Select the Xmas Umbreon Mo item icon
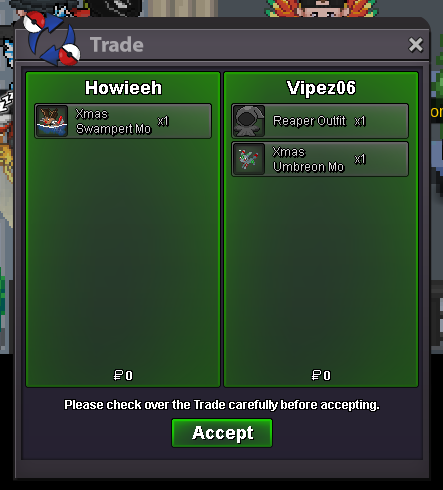The width and height of the screenshot is (443, 490). click(249, 159)
